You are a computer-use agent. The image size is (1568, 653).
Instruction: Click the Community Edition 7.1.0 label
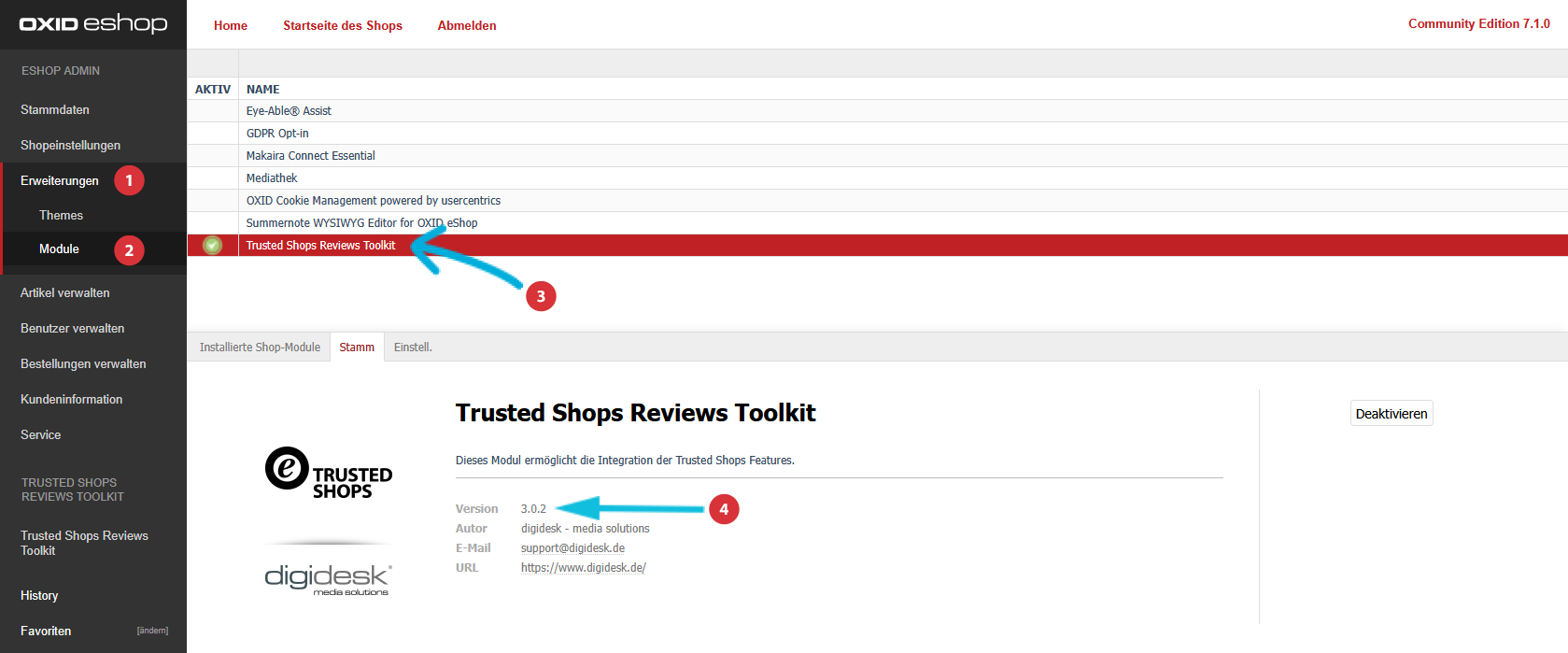pyautogui.click(x=1479, y=23)
